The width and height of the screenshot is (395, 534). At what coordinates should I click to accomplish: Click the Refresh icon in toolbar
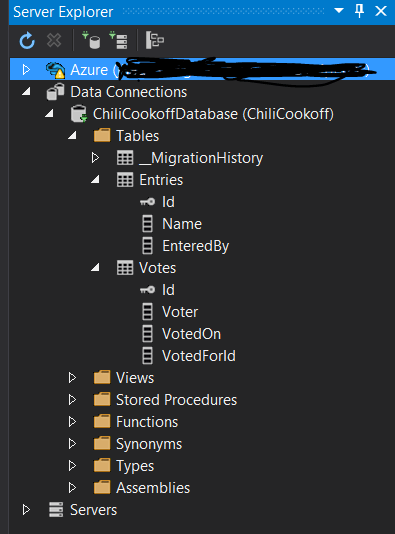[27, 41]
